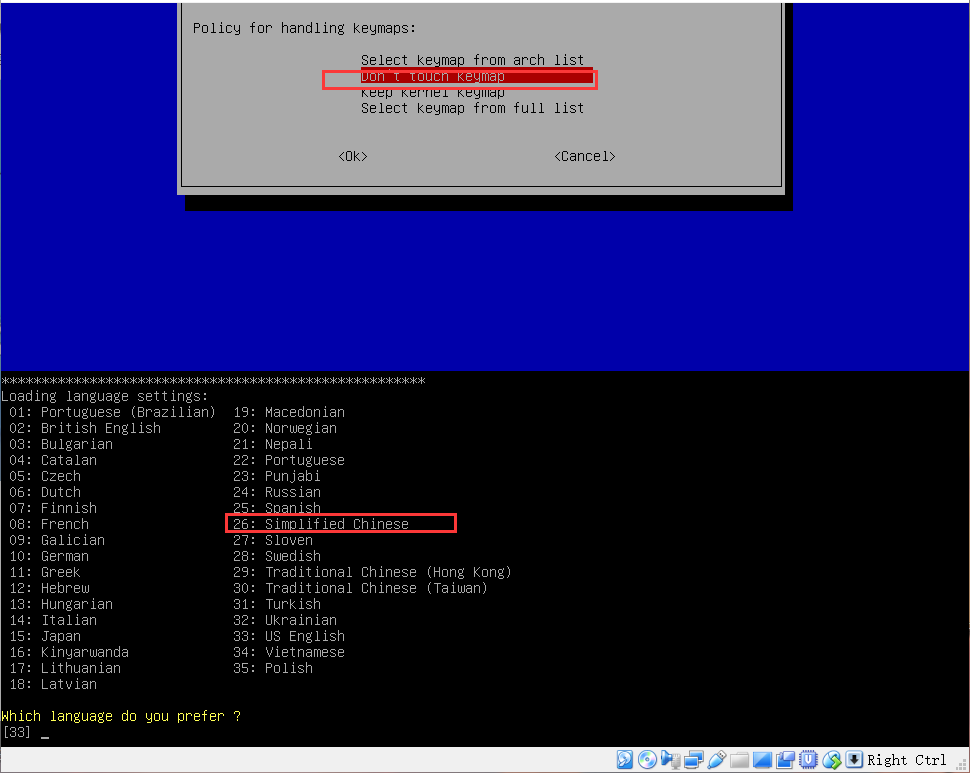This screenshot has width=970, height=773.
Task: Select the '12: Hebrew' line
Action: [x=49, y=589]
